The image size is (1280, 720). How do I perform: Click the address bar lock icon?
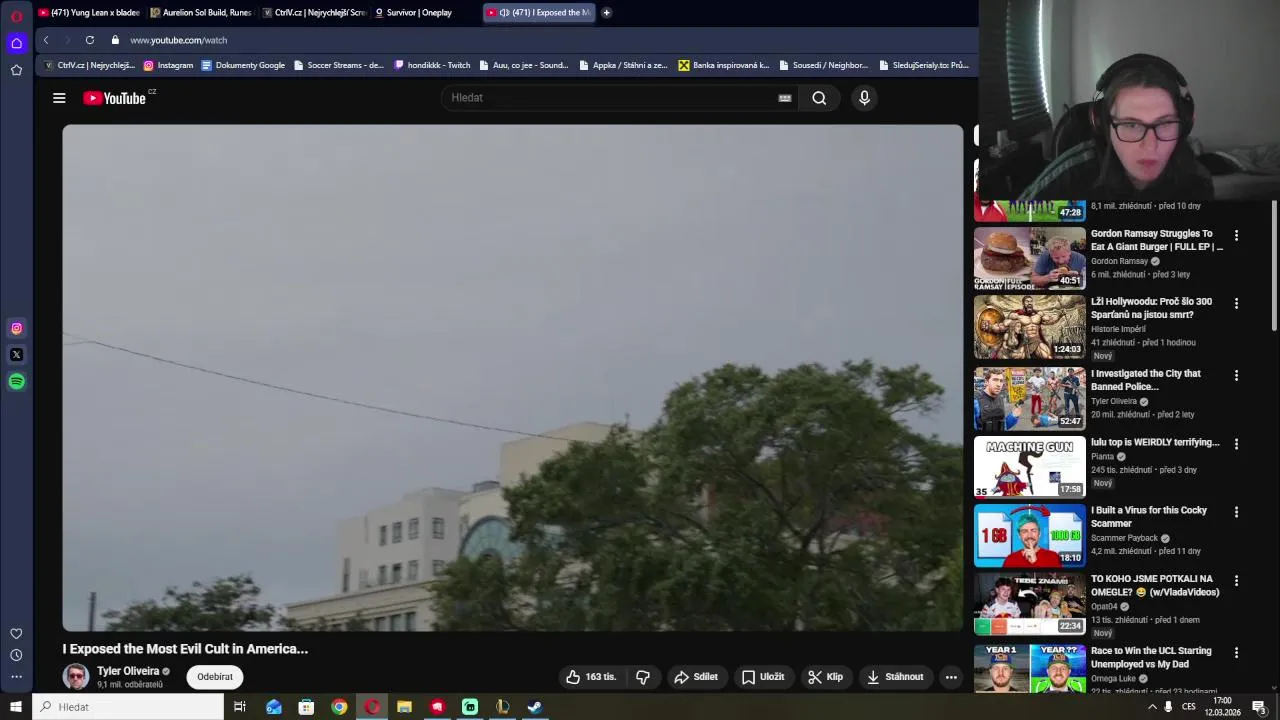point(115,40)
